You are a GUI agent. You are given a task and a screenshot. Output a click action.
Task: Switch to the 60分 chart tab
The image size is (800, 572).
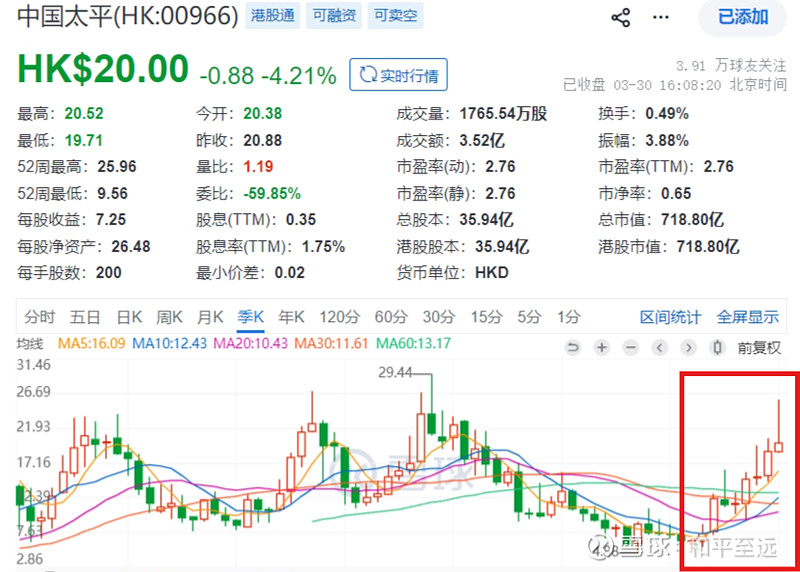click(391, 317)
